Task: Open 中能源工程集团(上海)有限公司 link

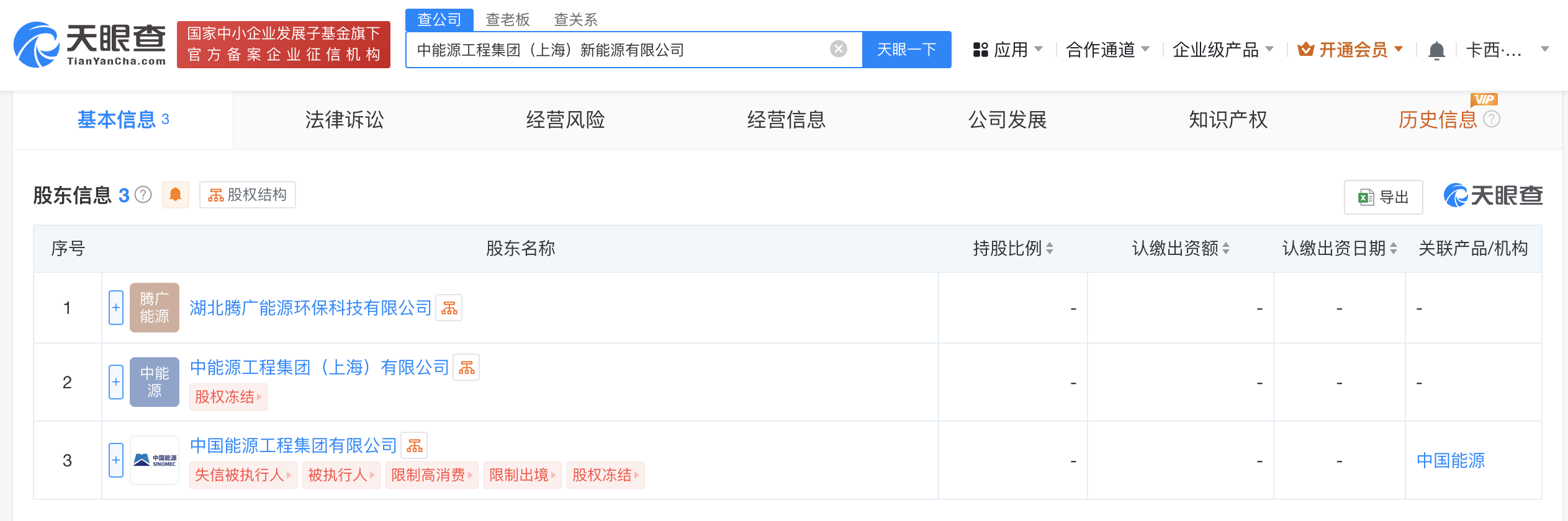Action: 320,367
